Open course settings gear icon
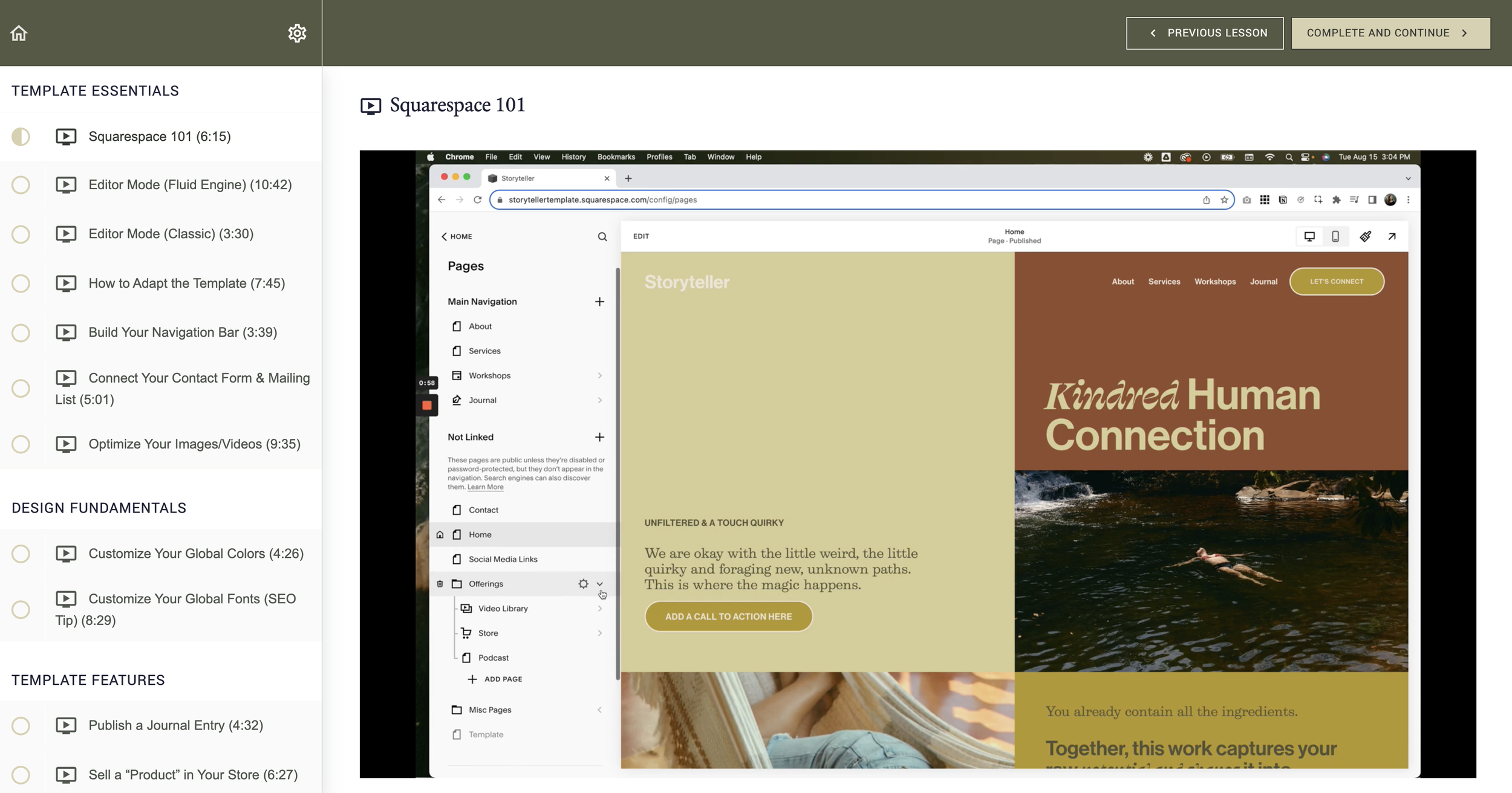Viewport: 1512px width, 793px height. tap(297, 33)
